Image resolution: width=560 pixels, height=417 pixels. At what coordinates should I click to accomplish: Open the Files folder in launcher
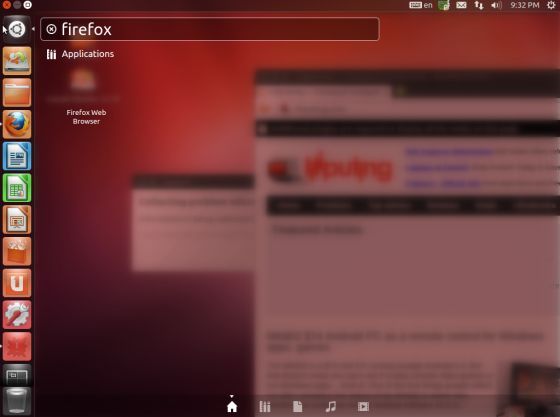pyautogui.click(x=17, y=92)
